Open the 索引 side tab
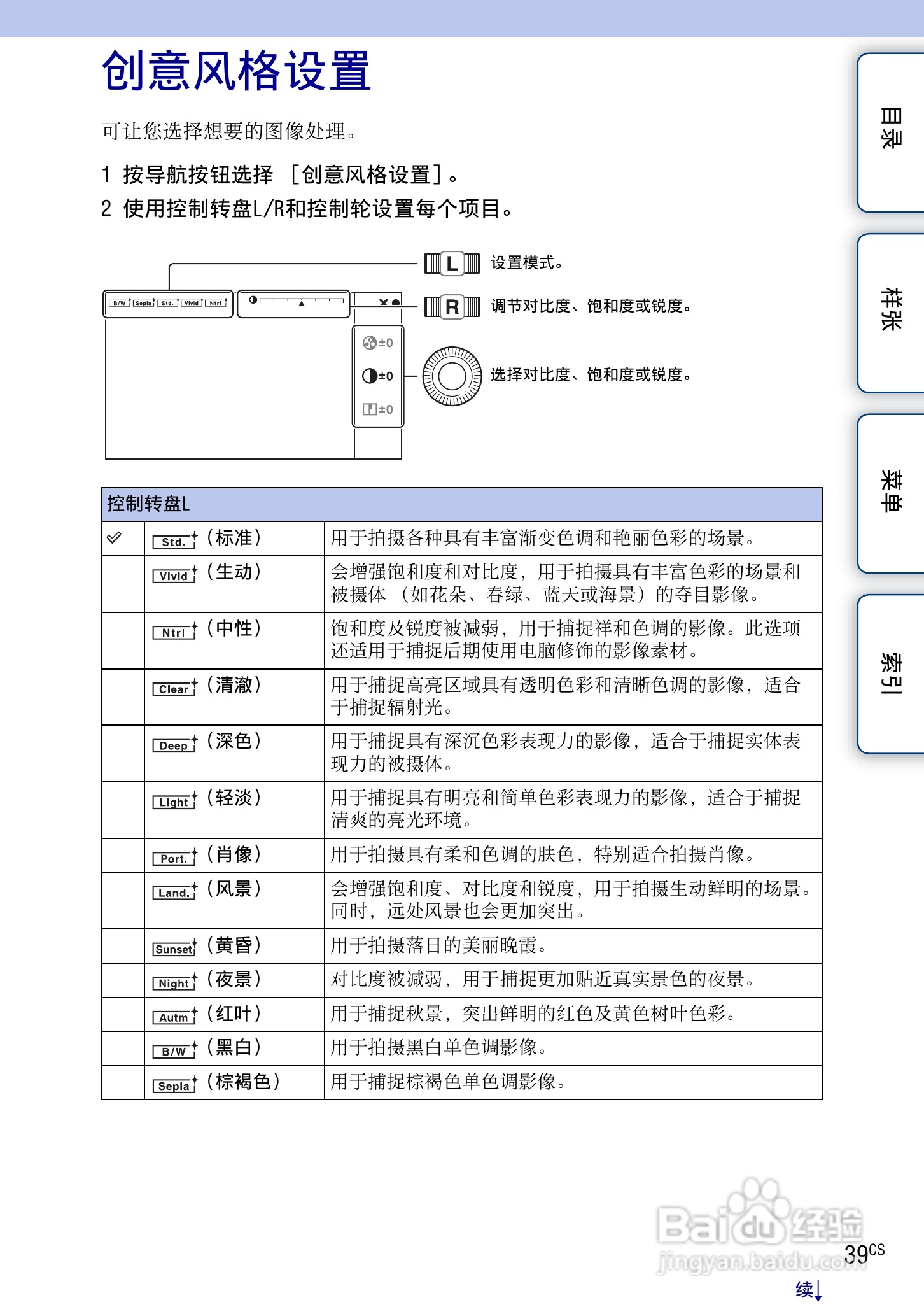This screenshot has width=924, height=1314. pyautogui.click(x=891, y=674)
